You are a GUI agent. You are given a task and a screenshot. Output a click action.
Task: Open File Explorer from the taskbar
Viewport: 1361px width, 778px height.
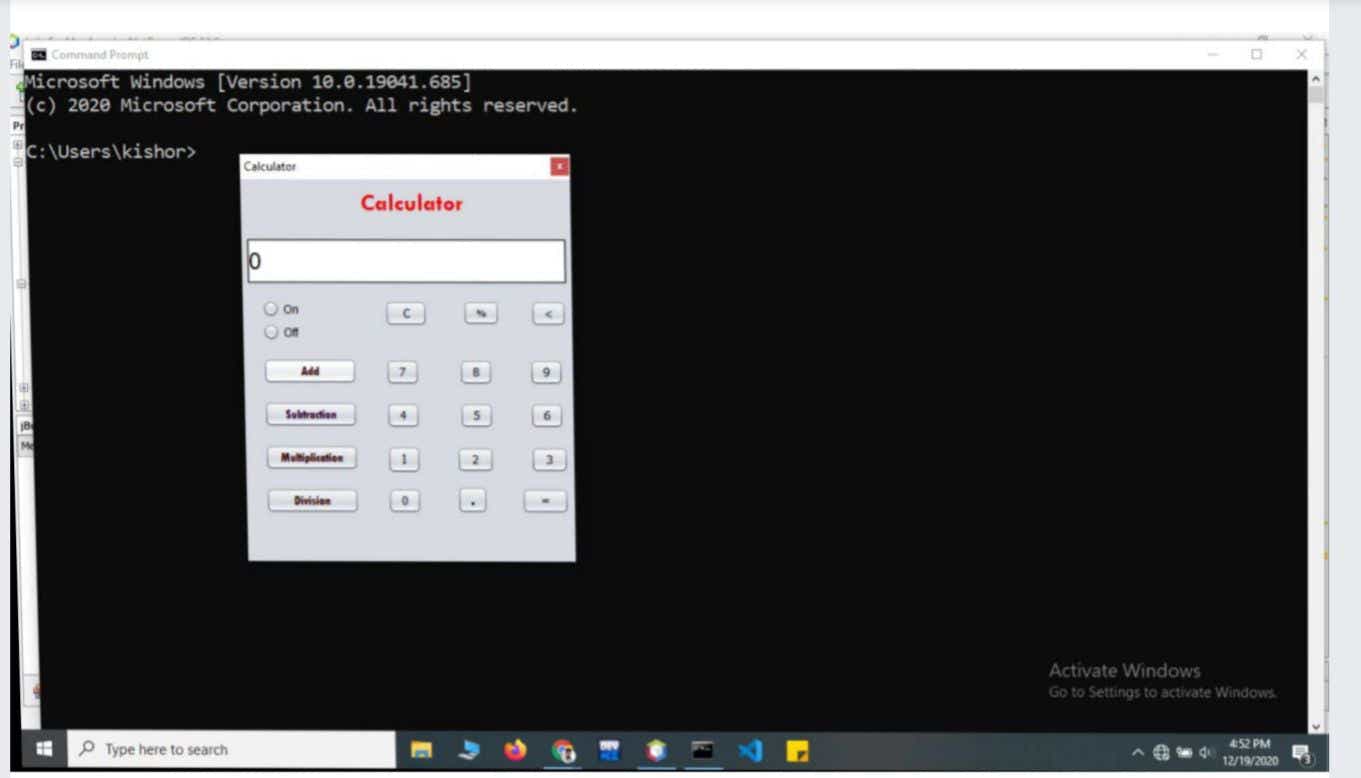click(x=421, y=749)
